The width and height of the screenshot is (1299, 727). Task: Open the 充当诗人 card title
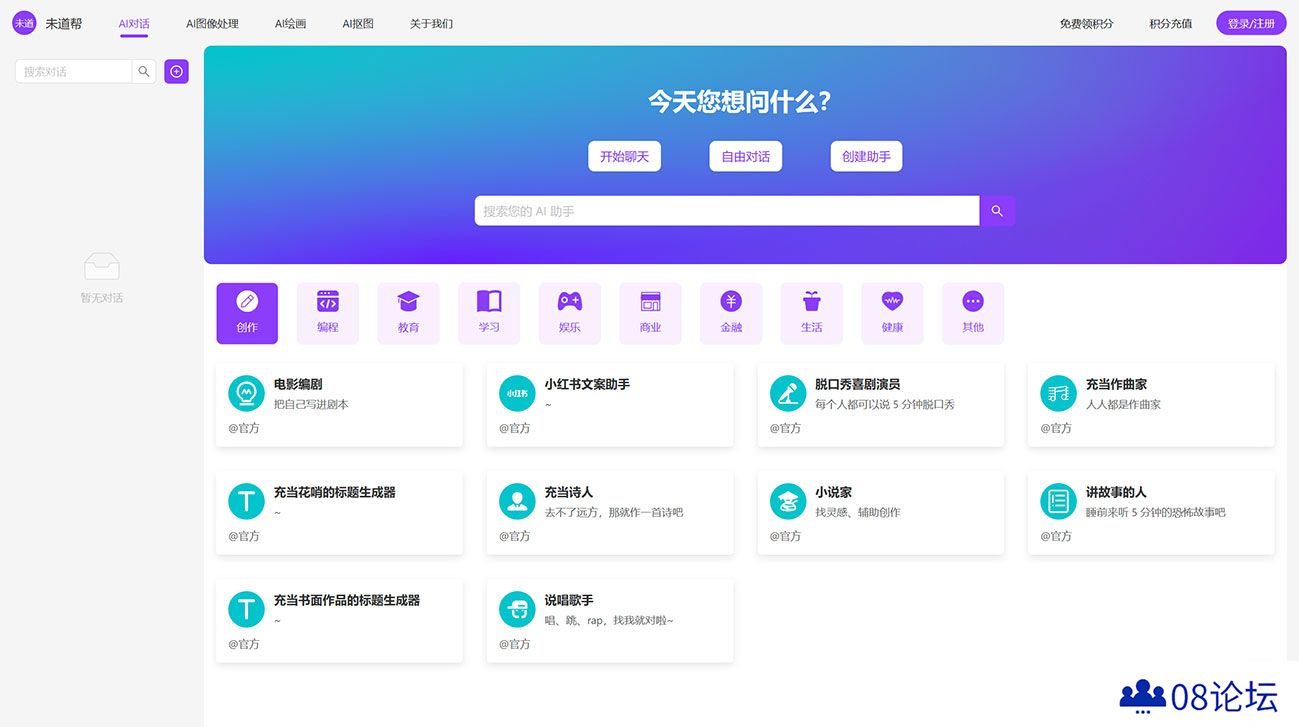coord(568,492)
